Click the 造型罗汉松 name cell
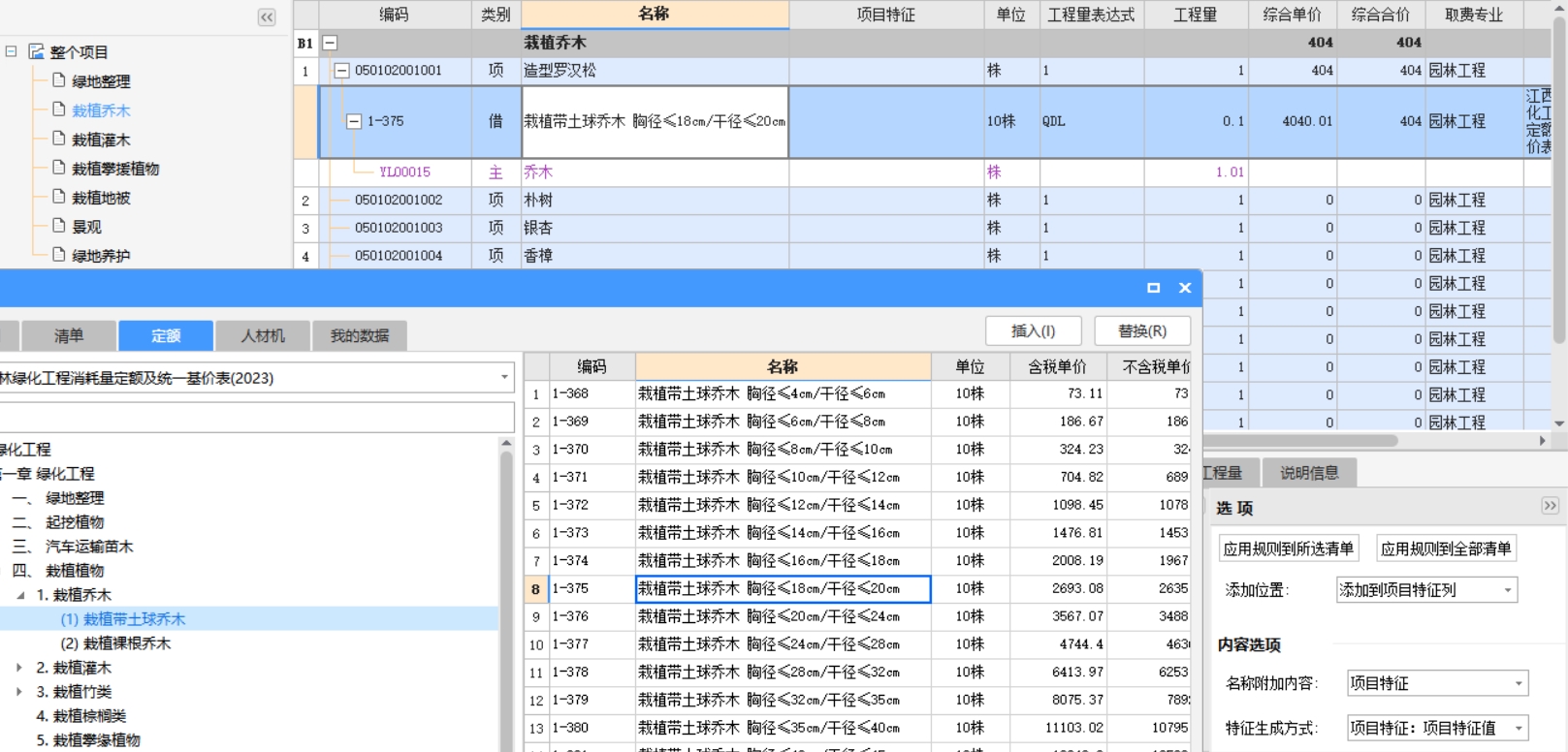 (x=655, y=71)
